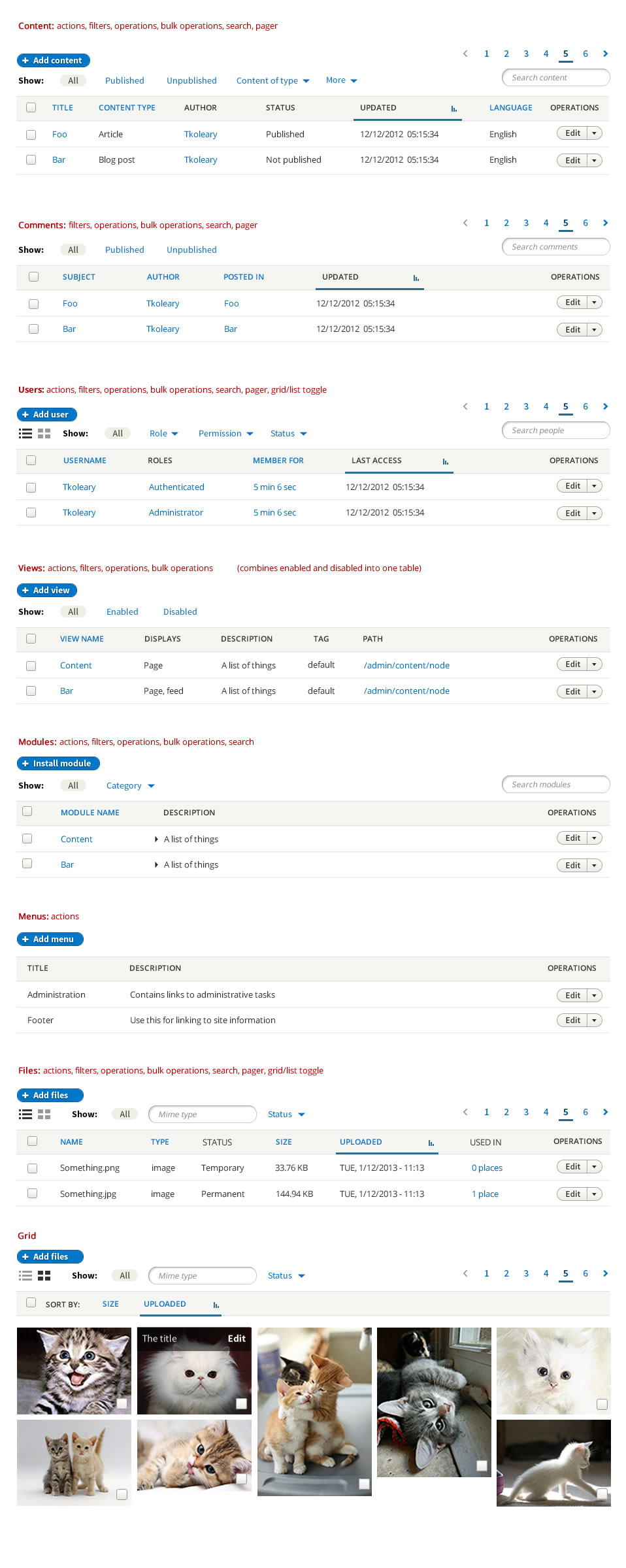Show All comments filter
The height and width of the screenshot is (1568, 626).
73,250
